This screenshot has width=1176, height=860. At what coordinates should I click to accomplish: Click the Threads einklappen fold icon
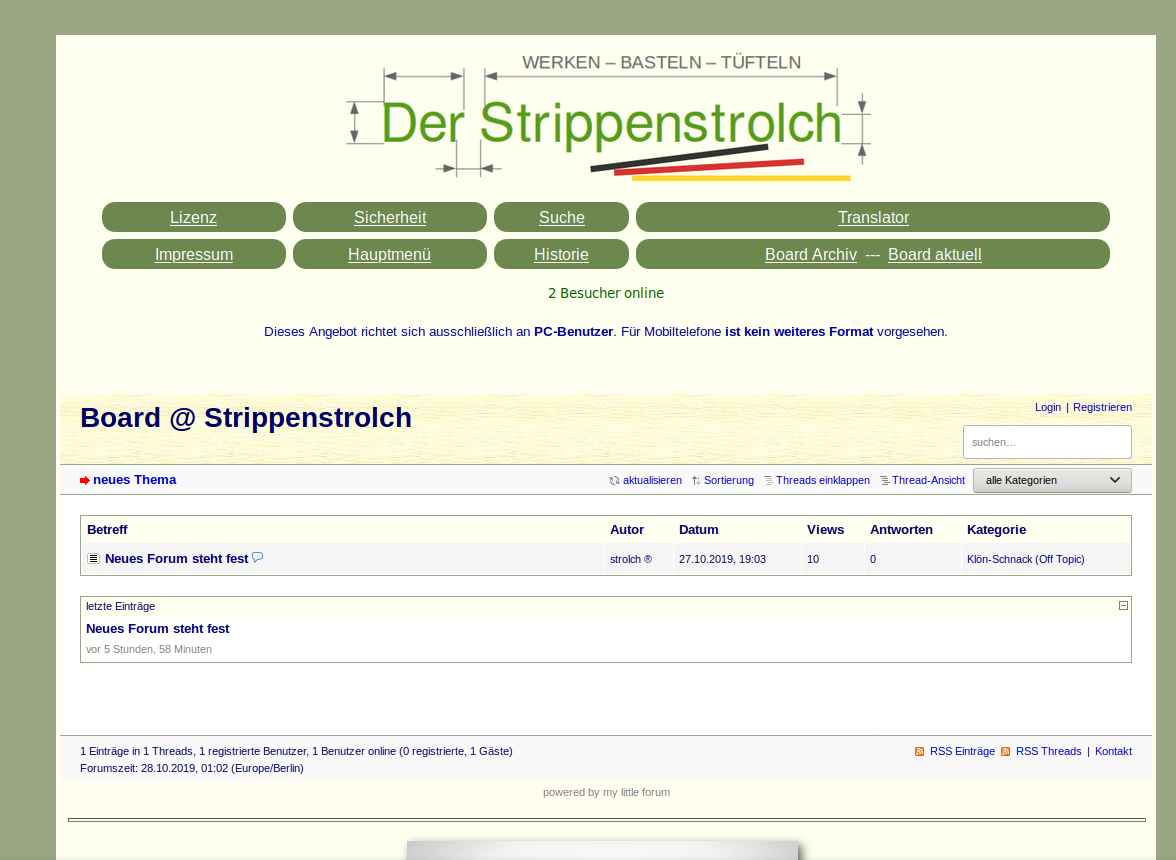click(x=768, y=481)
